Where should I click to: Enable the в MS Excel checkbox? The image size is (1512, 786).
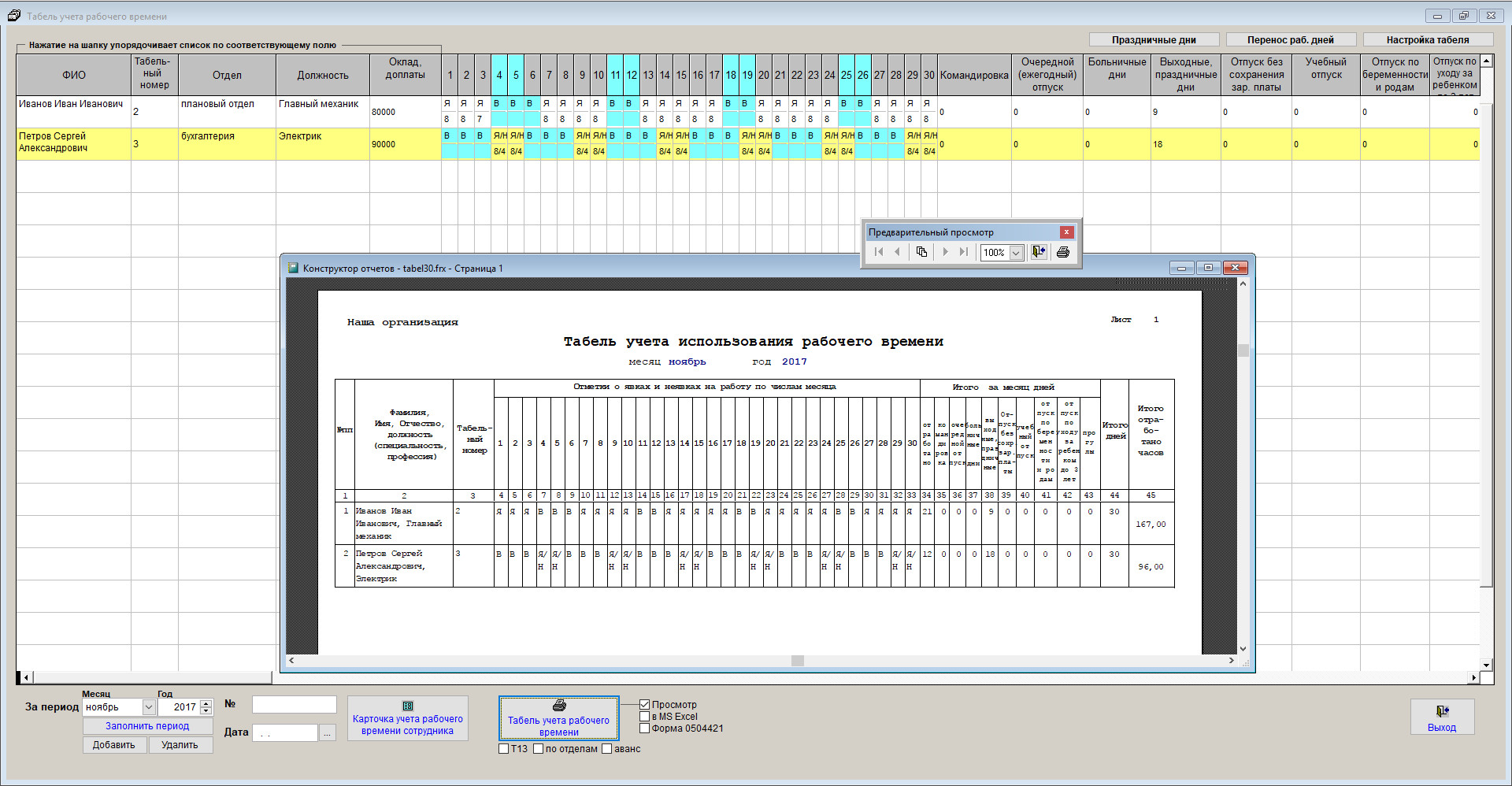point(645,717)
